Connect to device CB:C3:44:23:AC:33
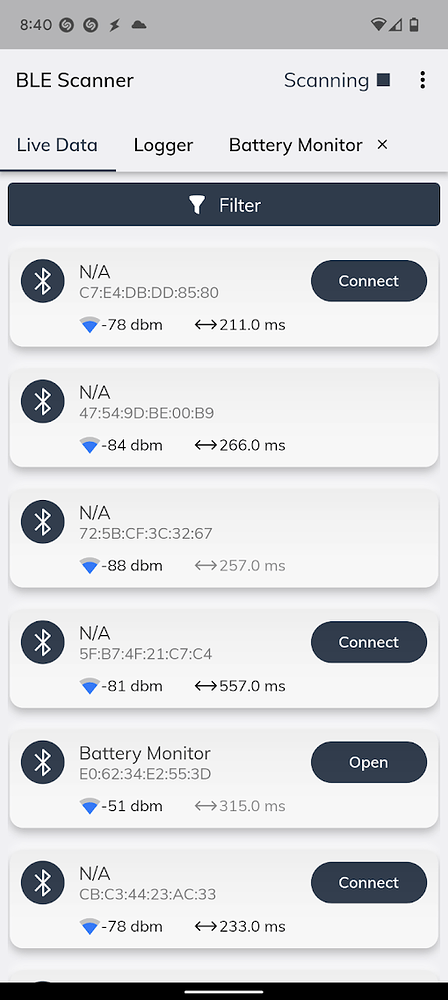The height and width of the screenshot is (1000, 448). pyautogui.click(x=369, y=883)
